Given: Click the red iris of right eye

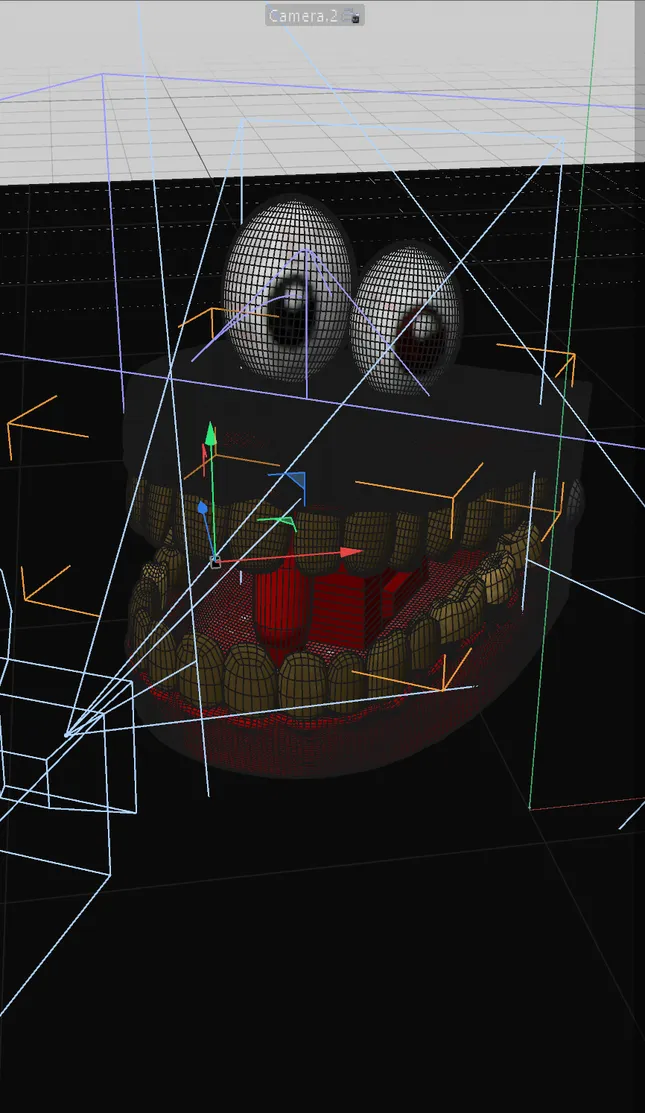Looking at the screenshot, I should pyautogui.click(x=419, y=339).
